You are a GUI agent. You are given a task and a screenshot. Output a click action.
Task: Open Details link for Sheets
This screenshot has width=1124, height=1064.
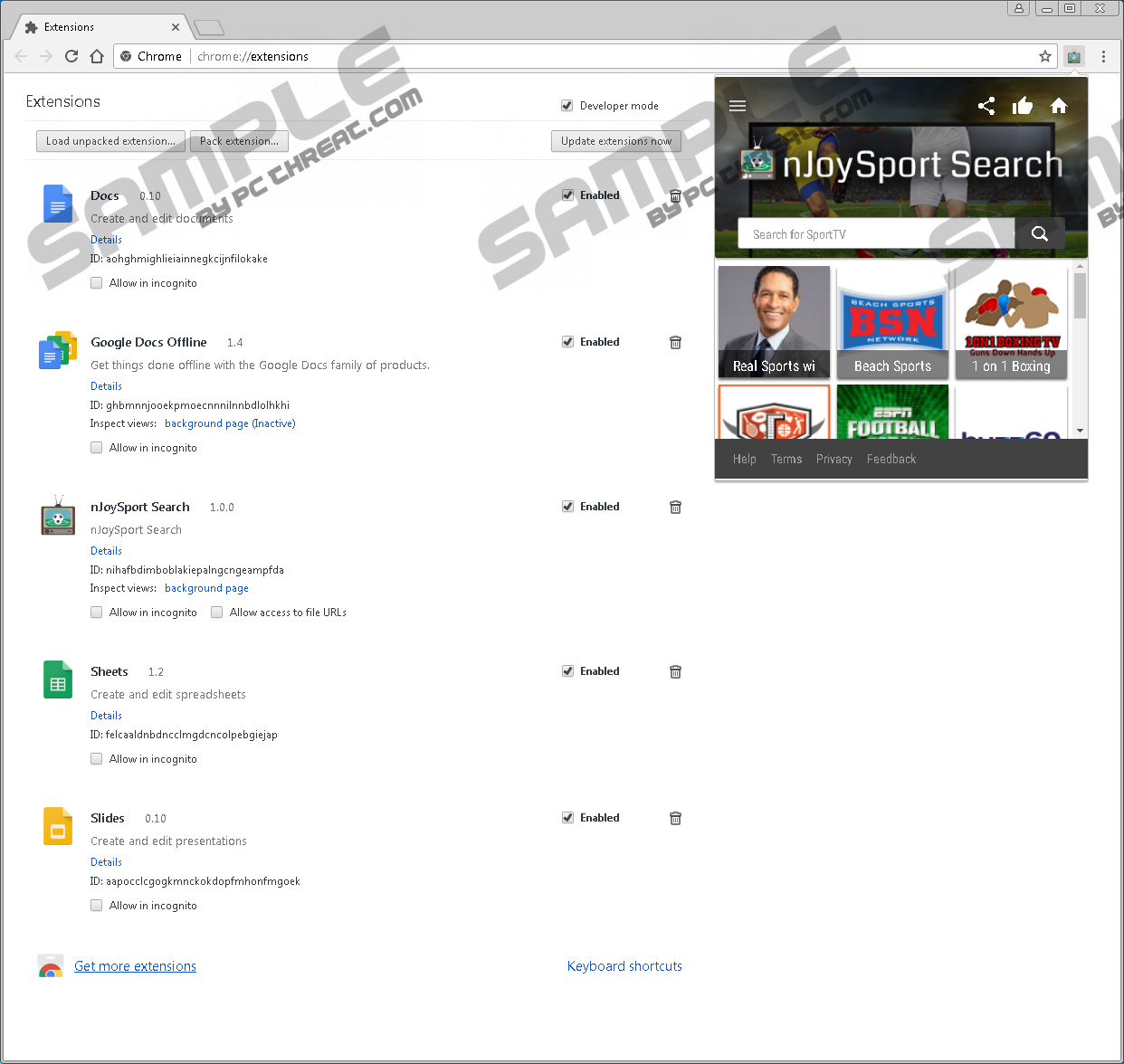(106, 716)
